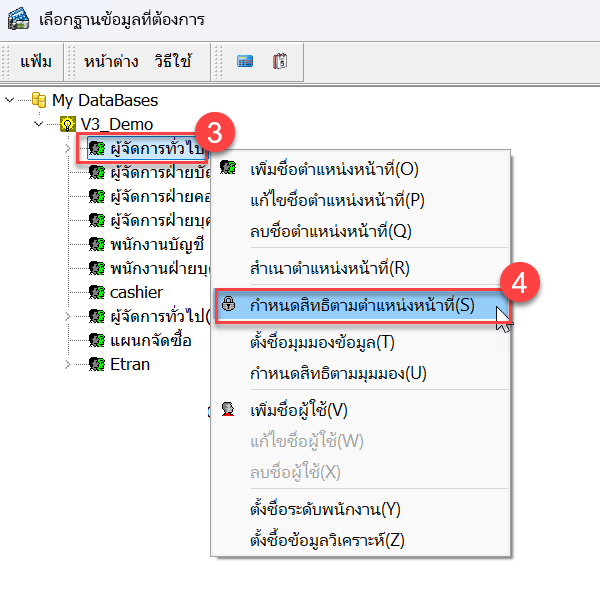The height and width of the screenshot is (598, 600).
Task: Click the role icon beside พนักงานฝ่ายบุ
Action: point(97,268)
